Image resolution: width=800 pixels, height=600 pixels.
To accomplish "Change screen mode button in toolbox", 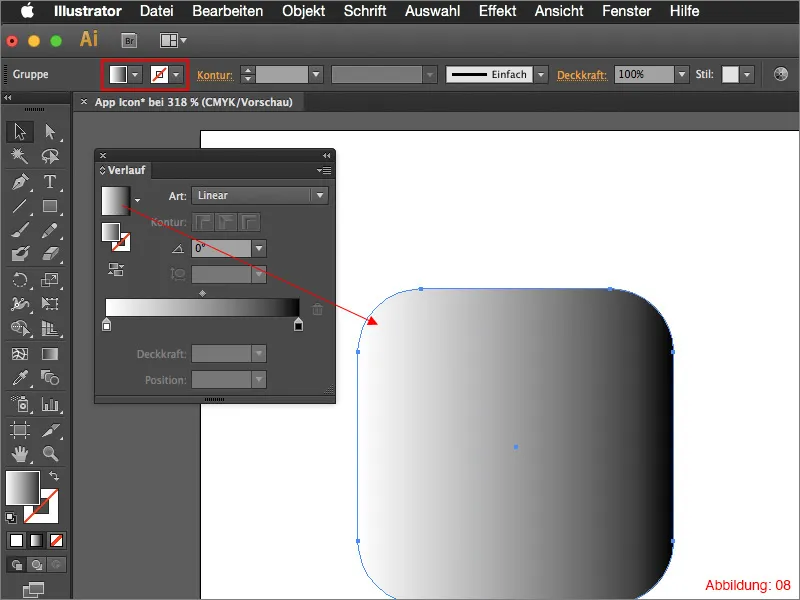I will coord(34,590).
